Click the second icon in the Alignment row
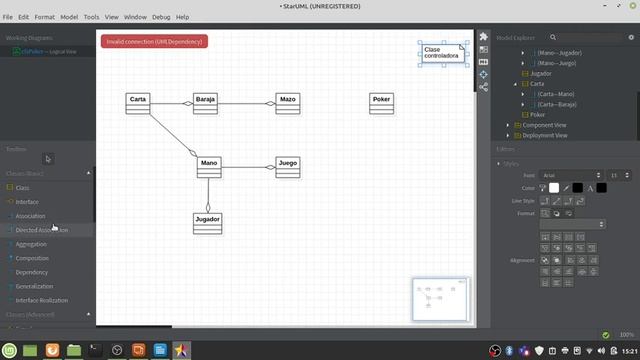 (556, 260)
